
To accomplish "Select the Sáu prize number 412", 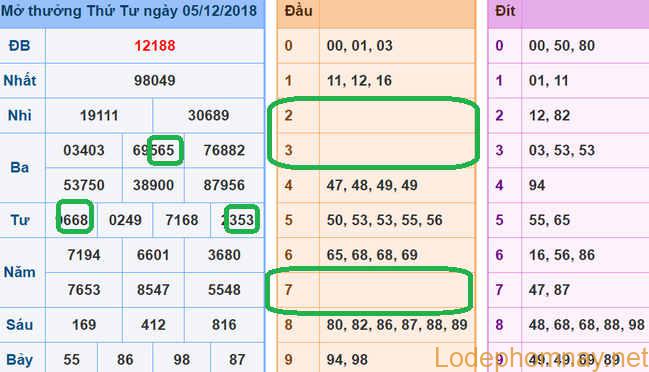I will coord(153,325).
